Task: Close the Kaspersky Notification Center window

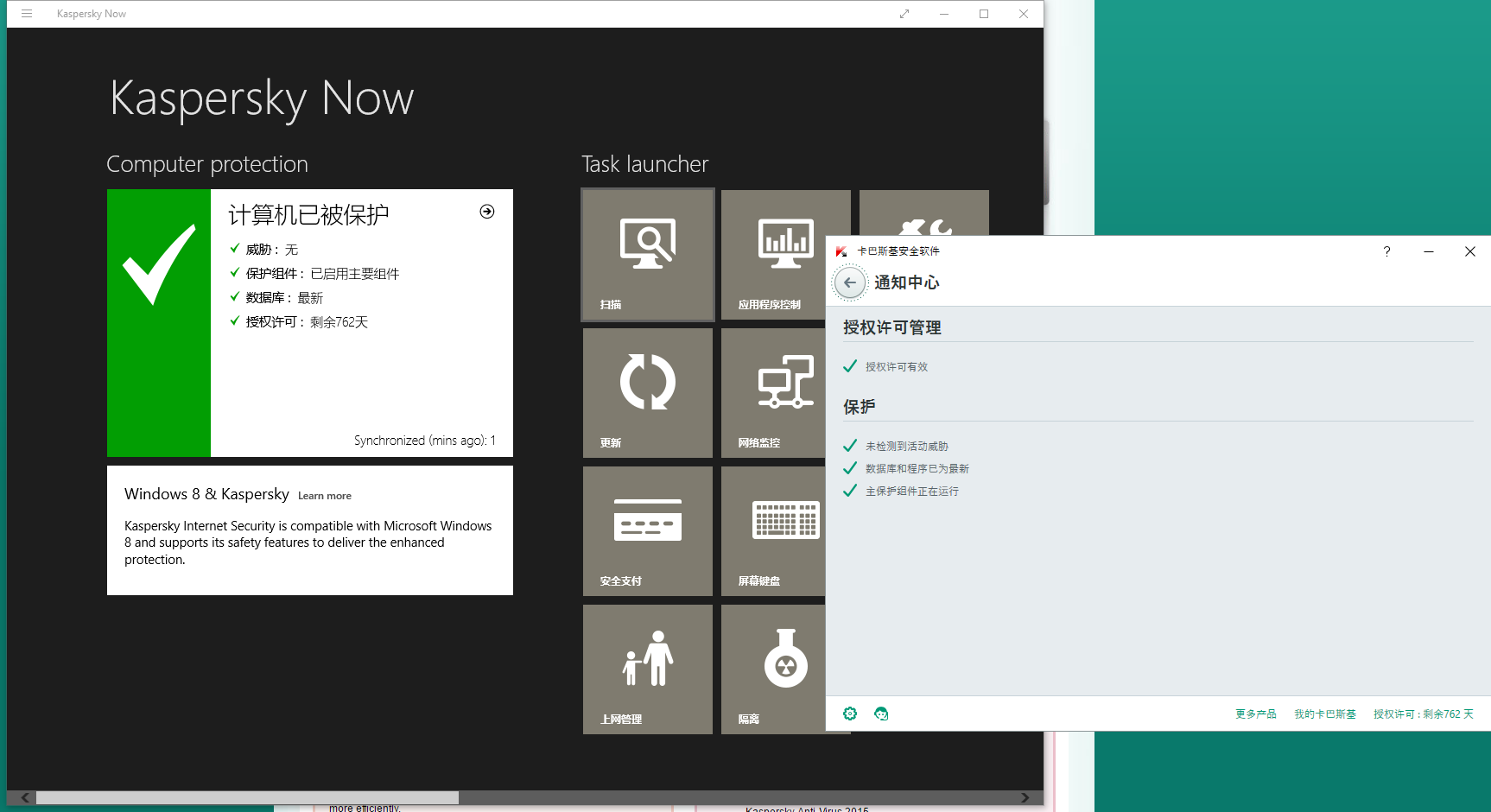Action: [1470, 251]
